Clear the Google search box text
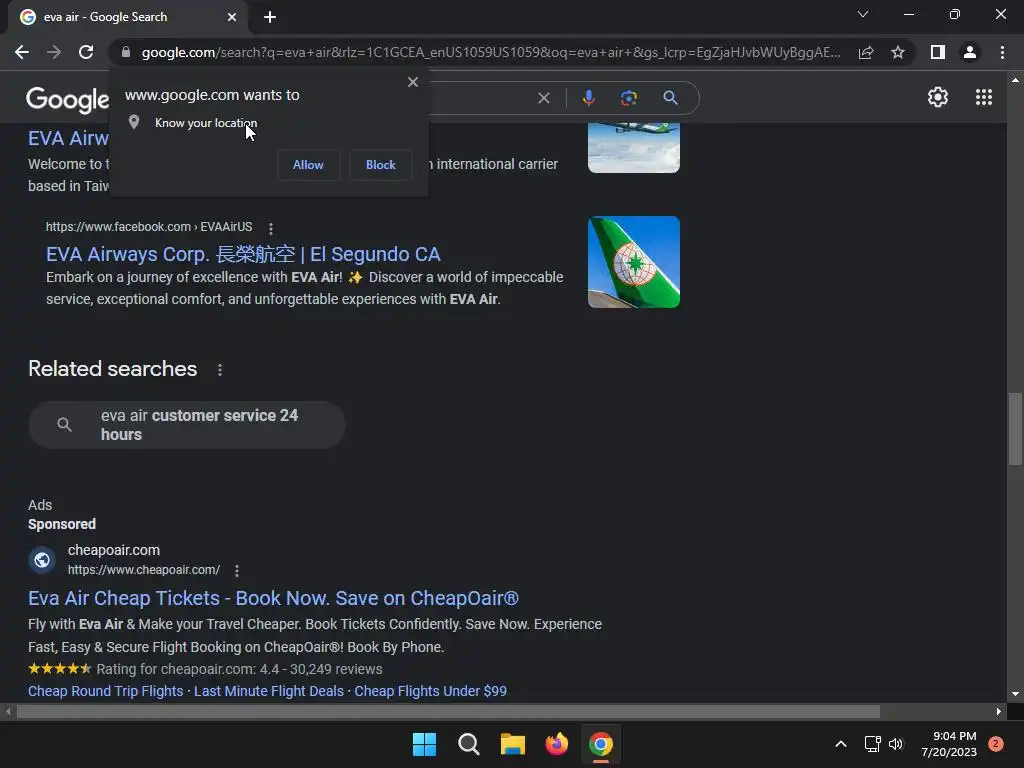1024x768 pixels. tap(543, 98)
